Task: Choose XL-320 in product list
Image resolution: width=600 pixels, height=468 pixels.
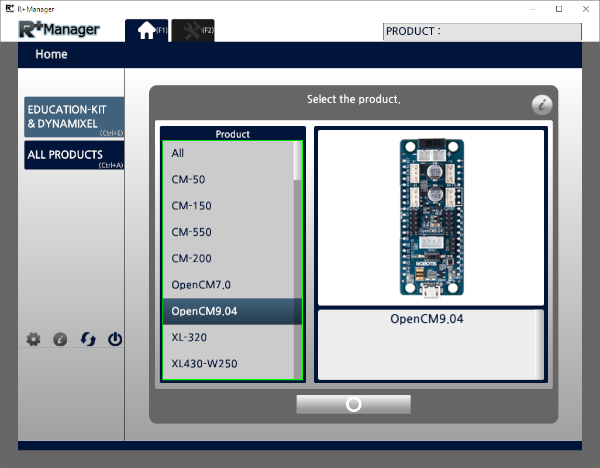Action: pyautogui.click(x=228, y=338)
